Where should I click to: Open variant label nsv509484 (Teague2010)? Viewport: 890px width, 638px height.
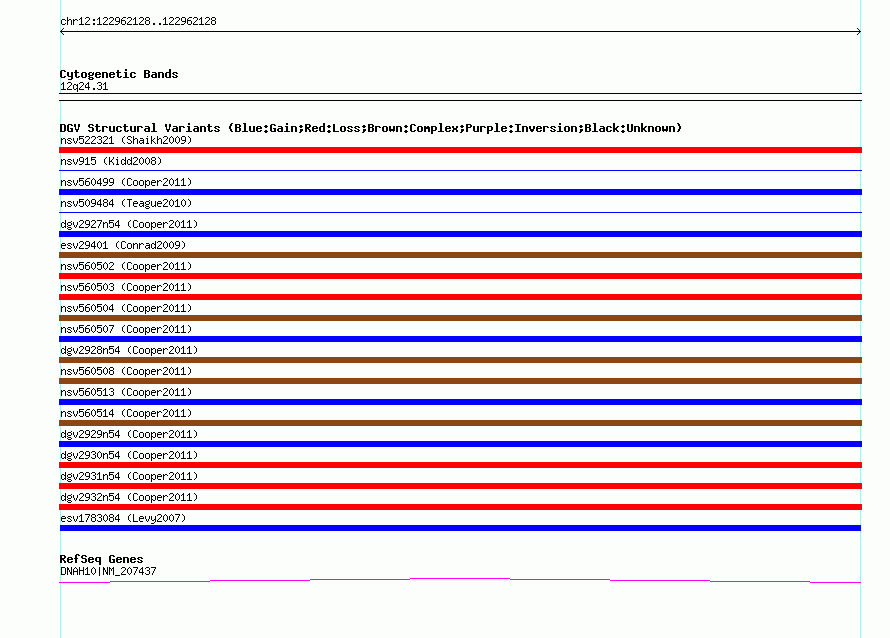[126, 203]
